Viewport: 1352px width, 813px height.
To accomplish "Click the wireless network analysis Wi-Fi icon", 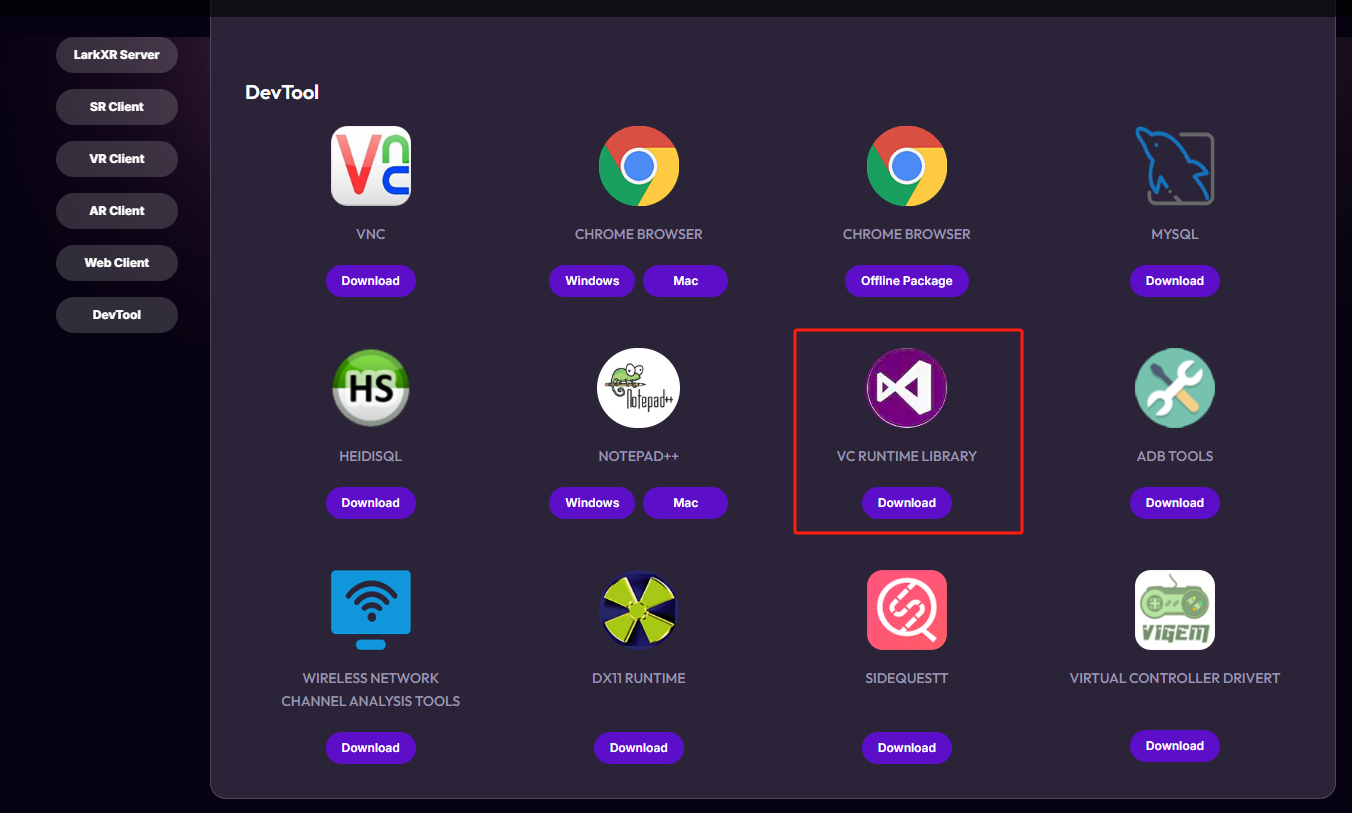I will click(x=371, y=610).
